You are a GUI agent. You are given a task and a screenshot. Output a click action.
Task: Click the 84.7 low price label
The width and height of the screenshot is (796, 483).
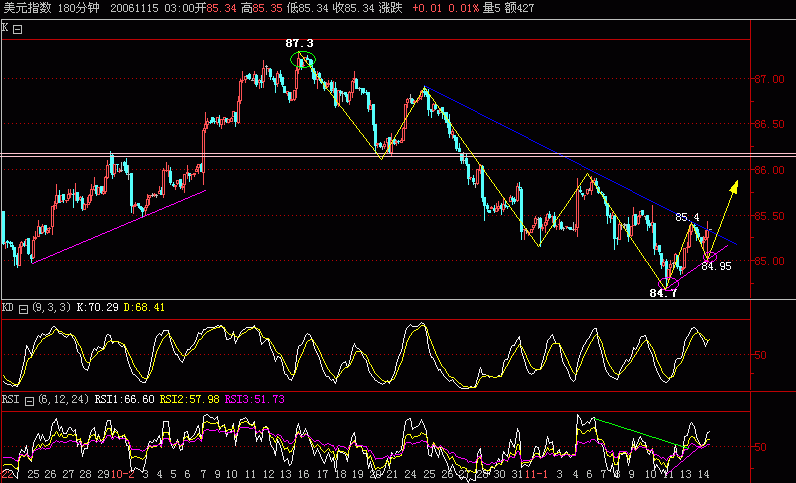click(664, 293)
